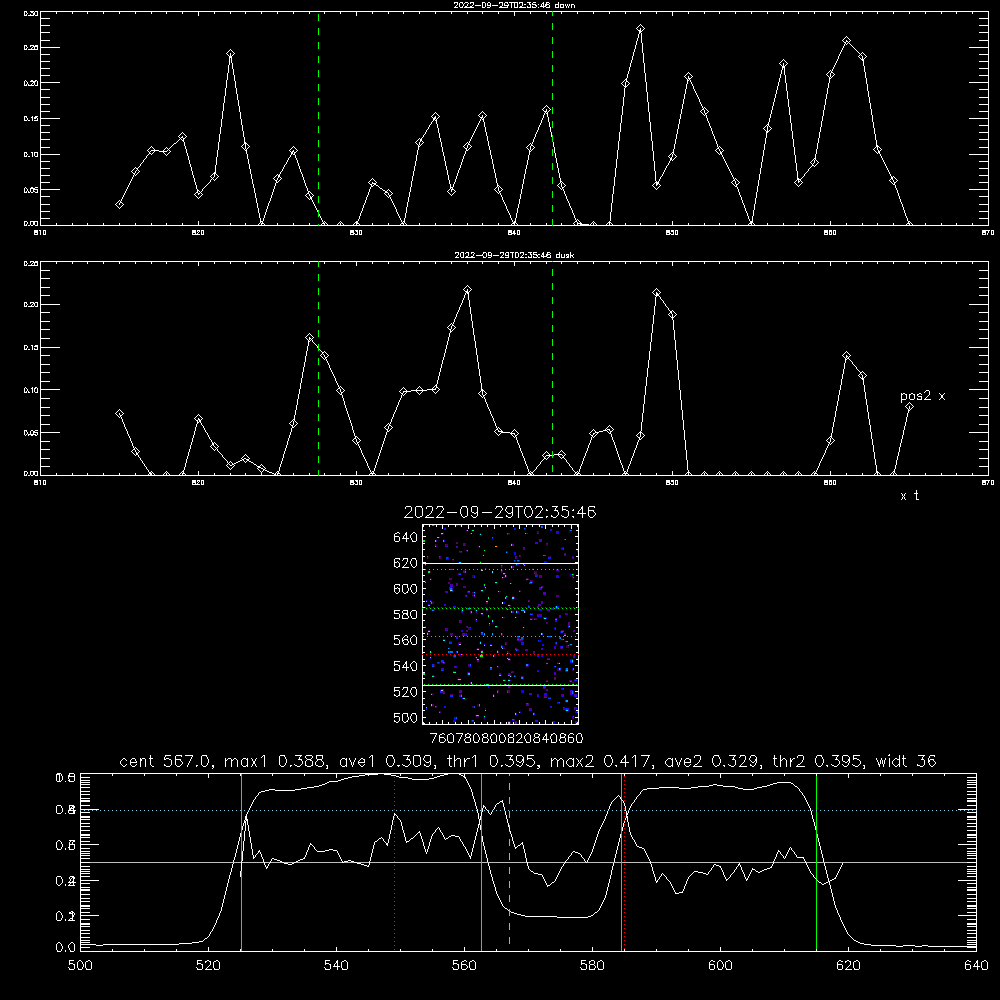Image resolution: width=1000 pixels, height=1000 pixels.
Task: Click the 'pos2 x' label
Action: click(x=922, y=396)
